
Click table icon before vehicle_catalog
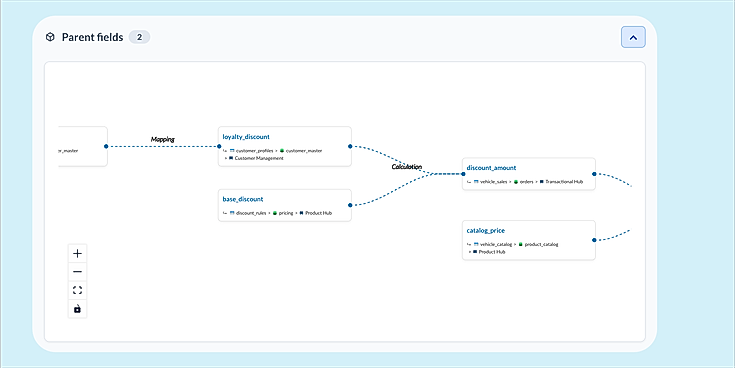click(x=476, y=244)
